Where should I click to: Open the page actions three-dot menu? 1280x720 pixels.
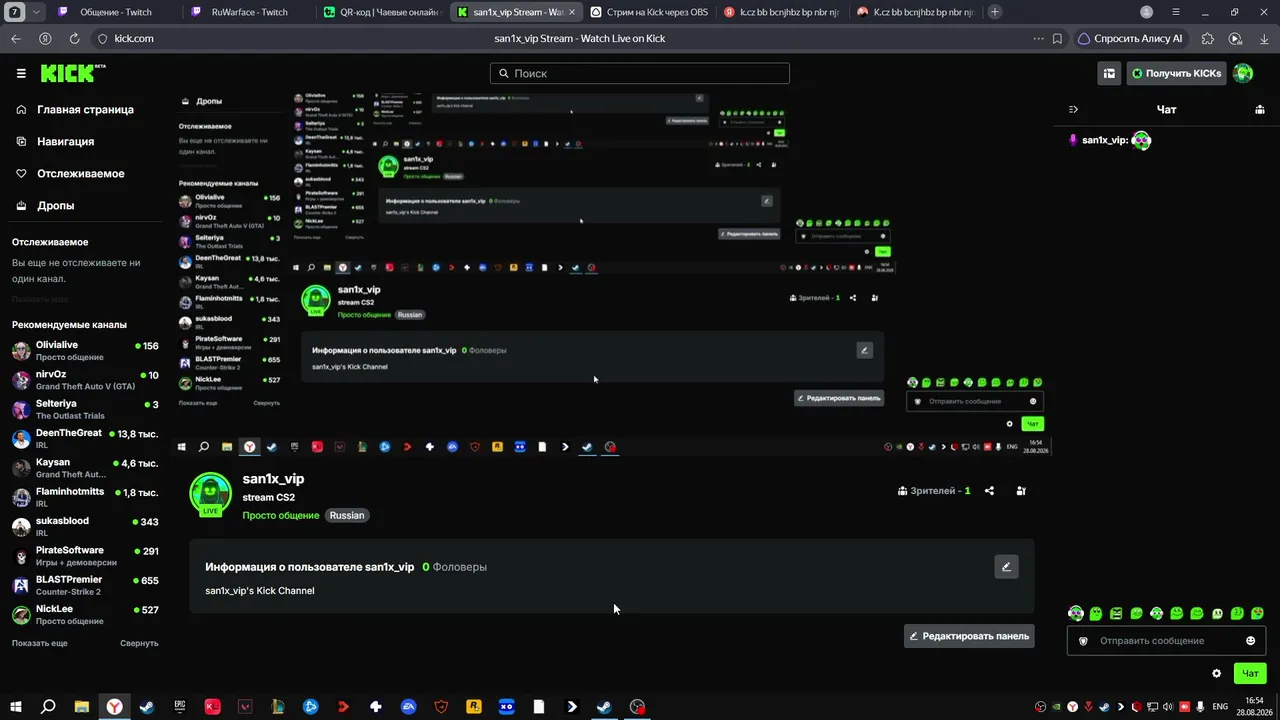pos(1037,38)
